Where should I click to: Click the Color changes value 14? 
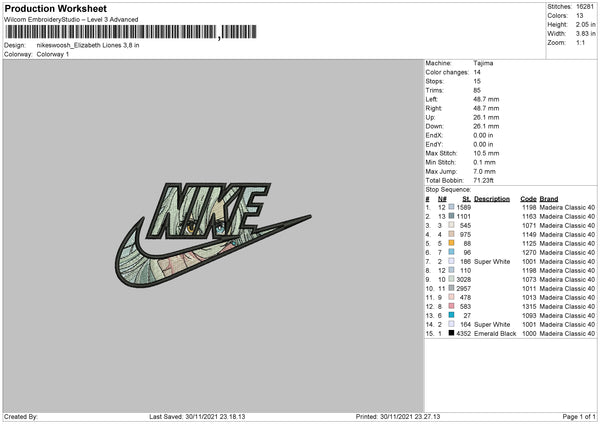(x=477, y=72)
